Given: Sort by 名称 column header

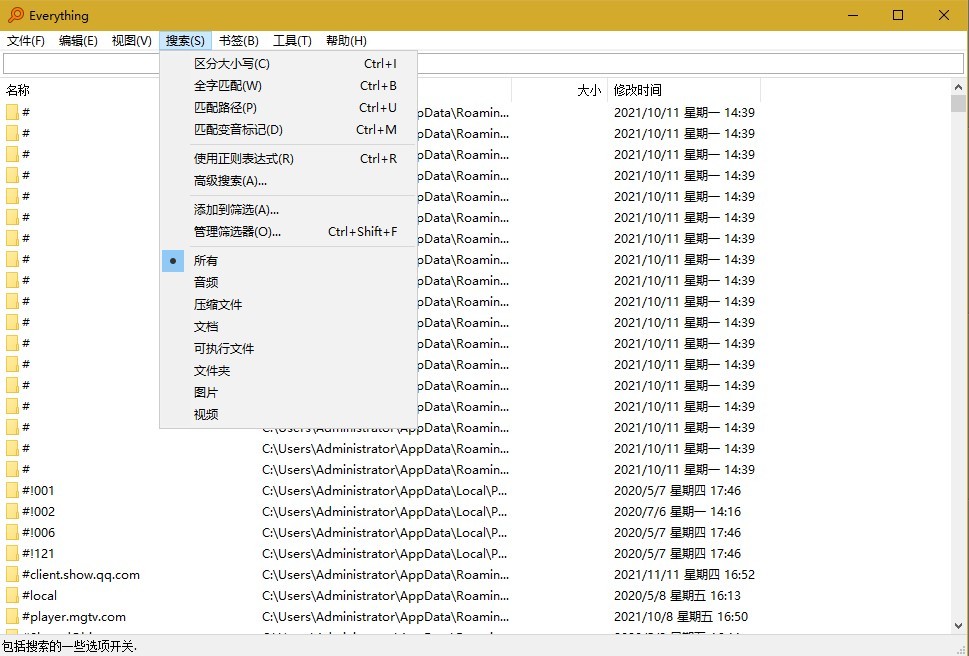Looking at the screenshot, I should coord(18,90).
